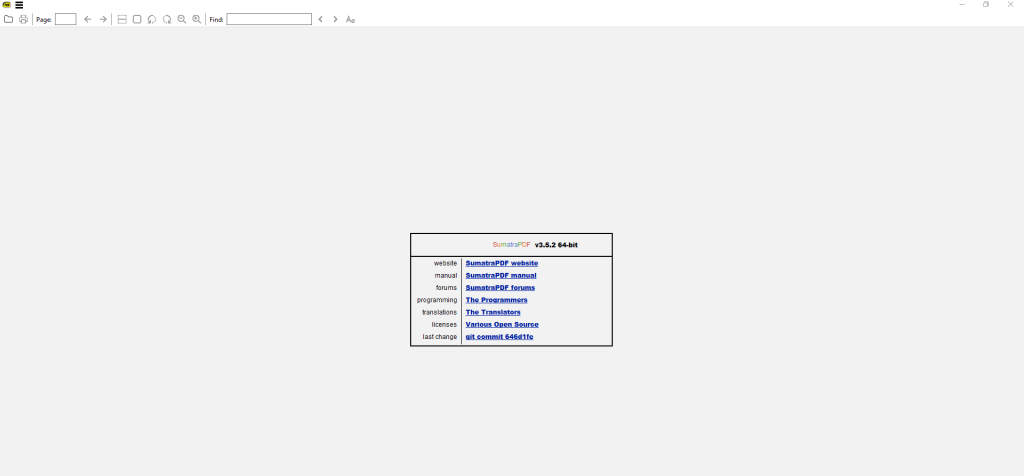Image resolution: width=1024 pixels, height=476 pixels.
Task: Open git commit 646d1fe link
Action: [500, 337]
